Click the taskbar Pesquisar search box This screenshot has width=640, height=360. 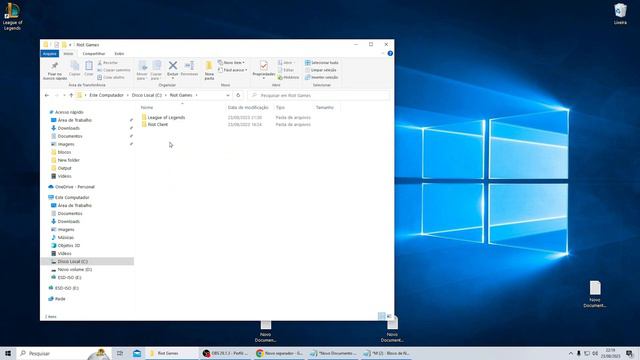click(x=64, y=353)
